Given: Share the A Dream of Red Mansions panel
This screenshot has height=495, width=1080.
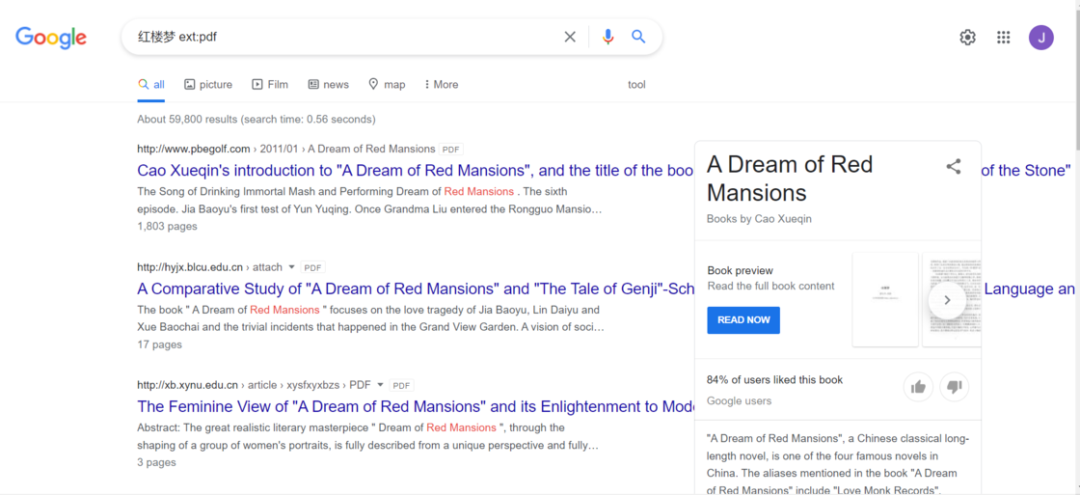Looking at the screenshot, I should point(953,167).
